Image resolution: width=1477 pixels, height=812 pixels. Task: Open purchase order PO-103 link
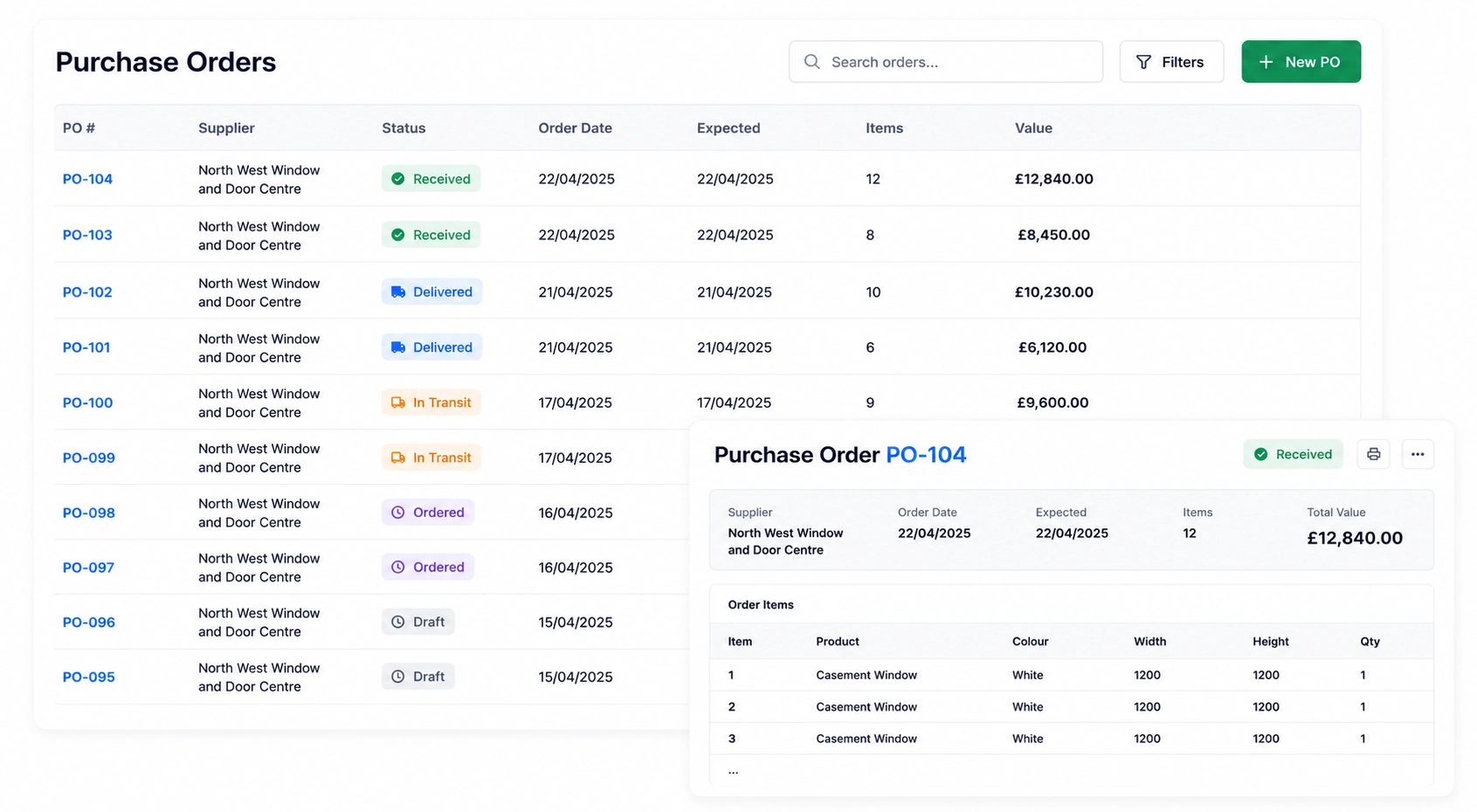coord(87,235)
